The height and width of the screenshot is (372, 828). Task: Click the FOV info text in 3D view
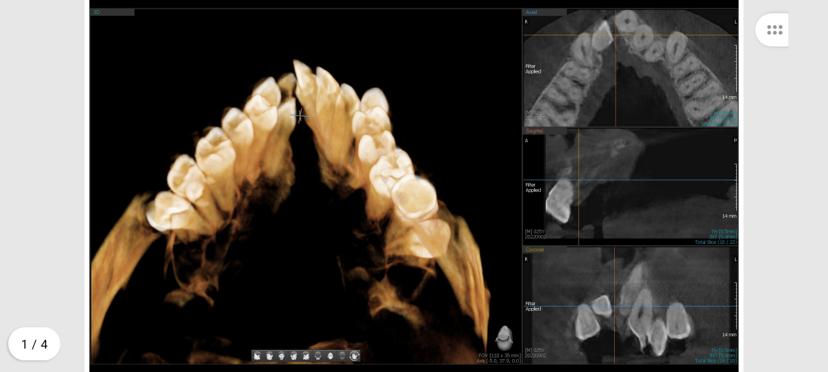500,355
